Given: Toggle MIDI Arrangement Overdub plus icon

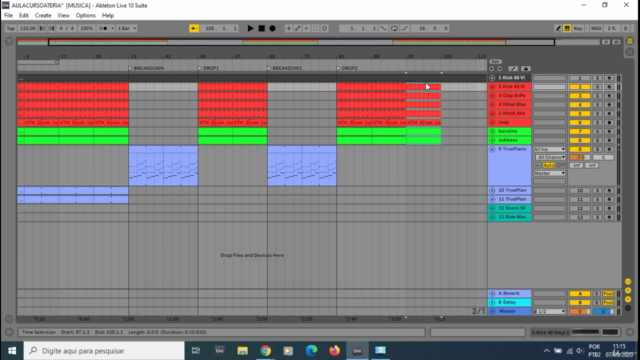Looking at the screenshot, I should click(x=289, y=28).
